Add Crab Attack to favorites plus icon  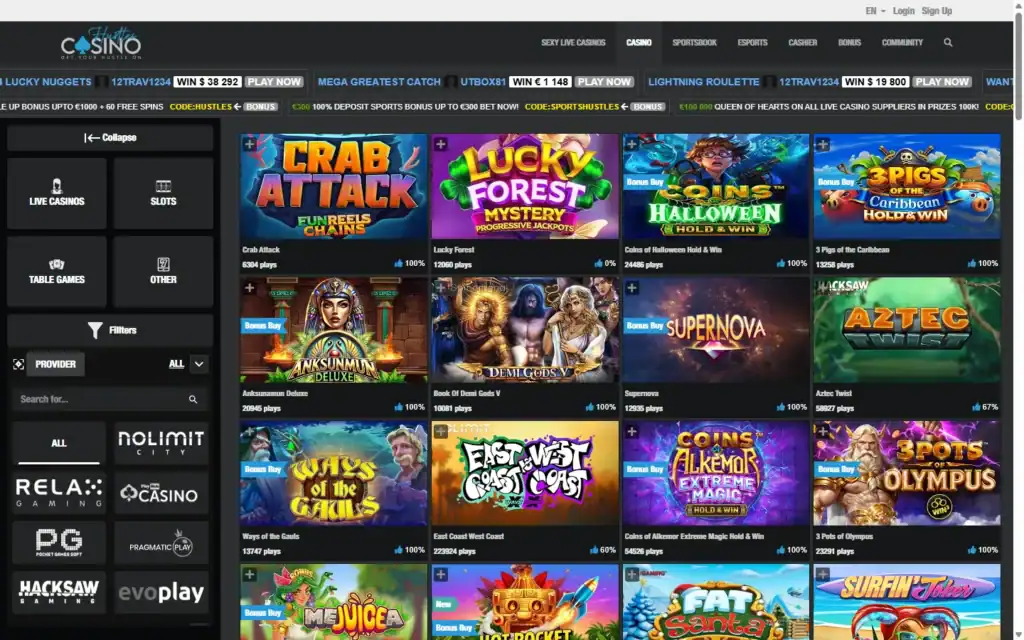point(249,144)
